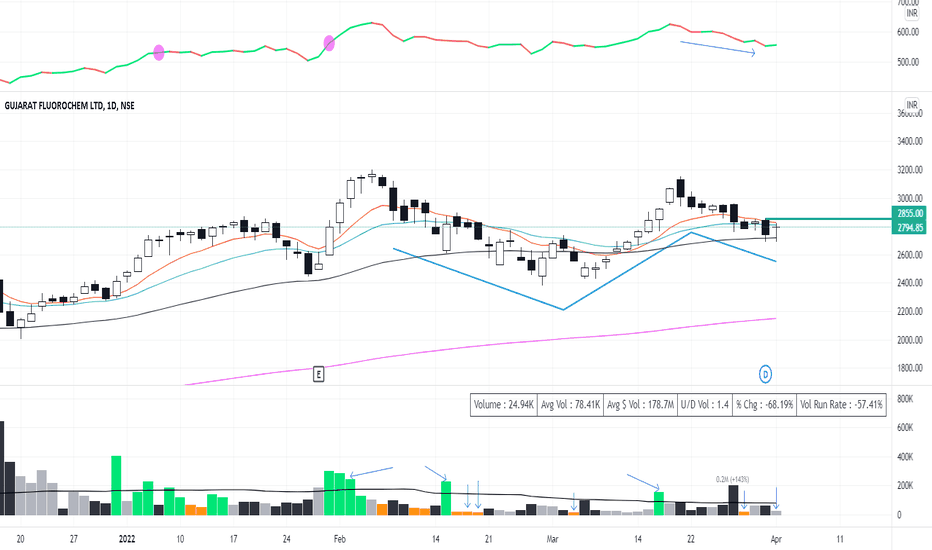The height and width of the screenshot is (550, 932).
Task: Click the '2022' year label on time axis
Action: (x=127, y=539)
